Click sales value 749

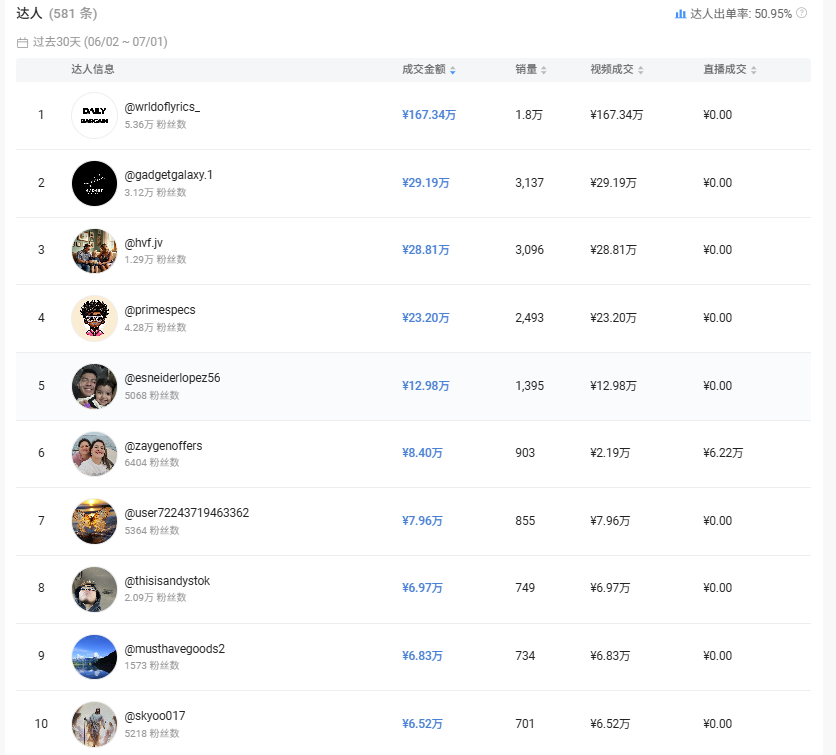point(525,588)
